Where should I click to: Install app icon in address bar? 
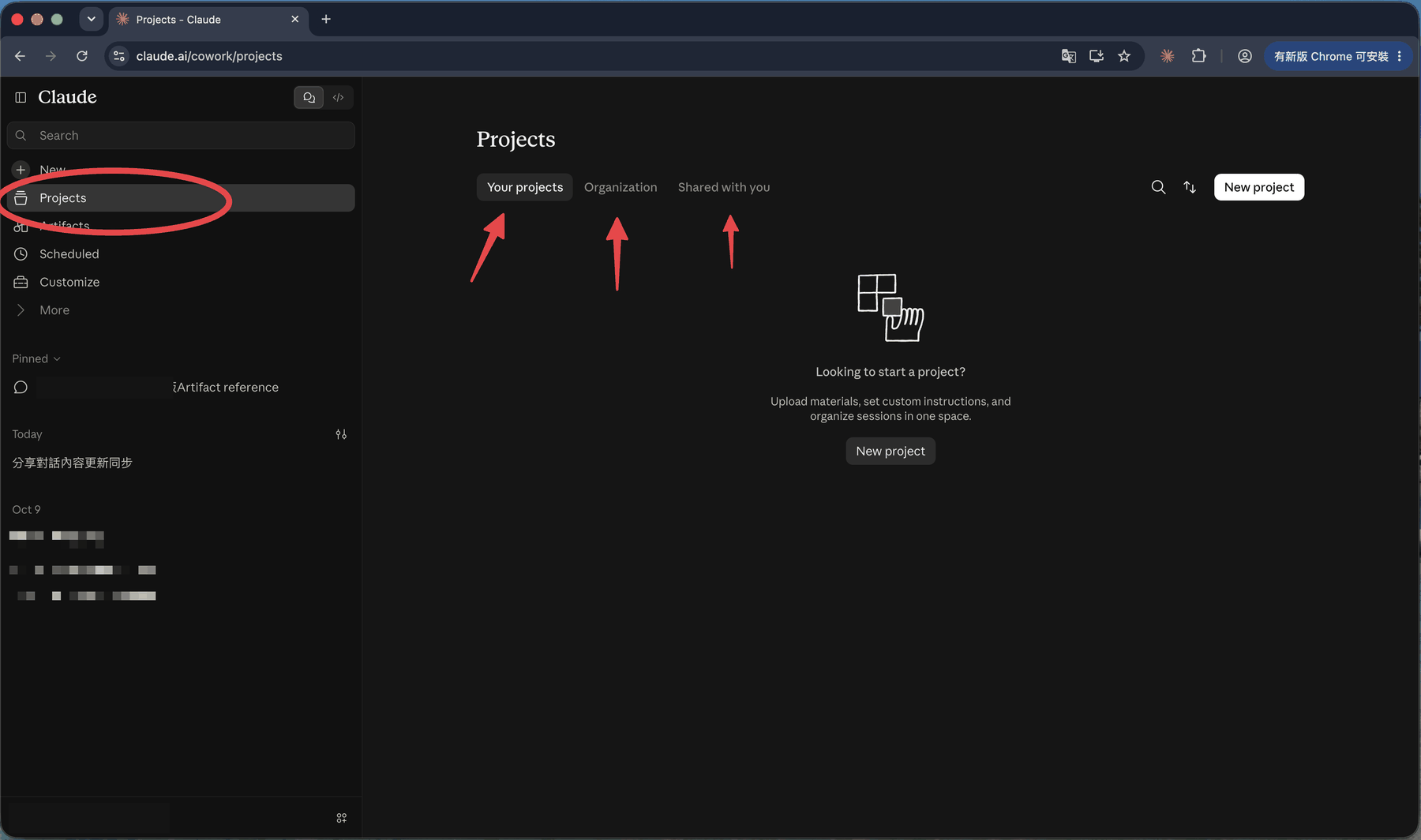coord(1097,56)
